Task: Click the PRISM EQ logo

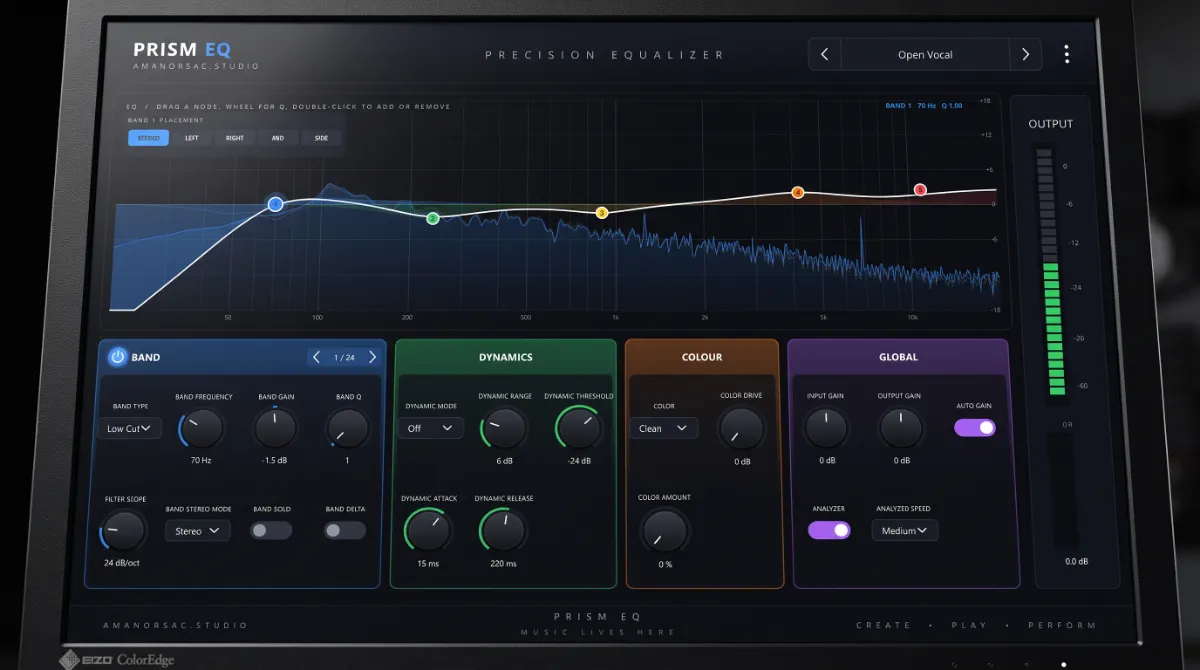Action: tap(182, 49)
